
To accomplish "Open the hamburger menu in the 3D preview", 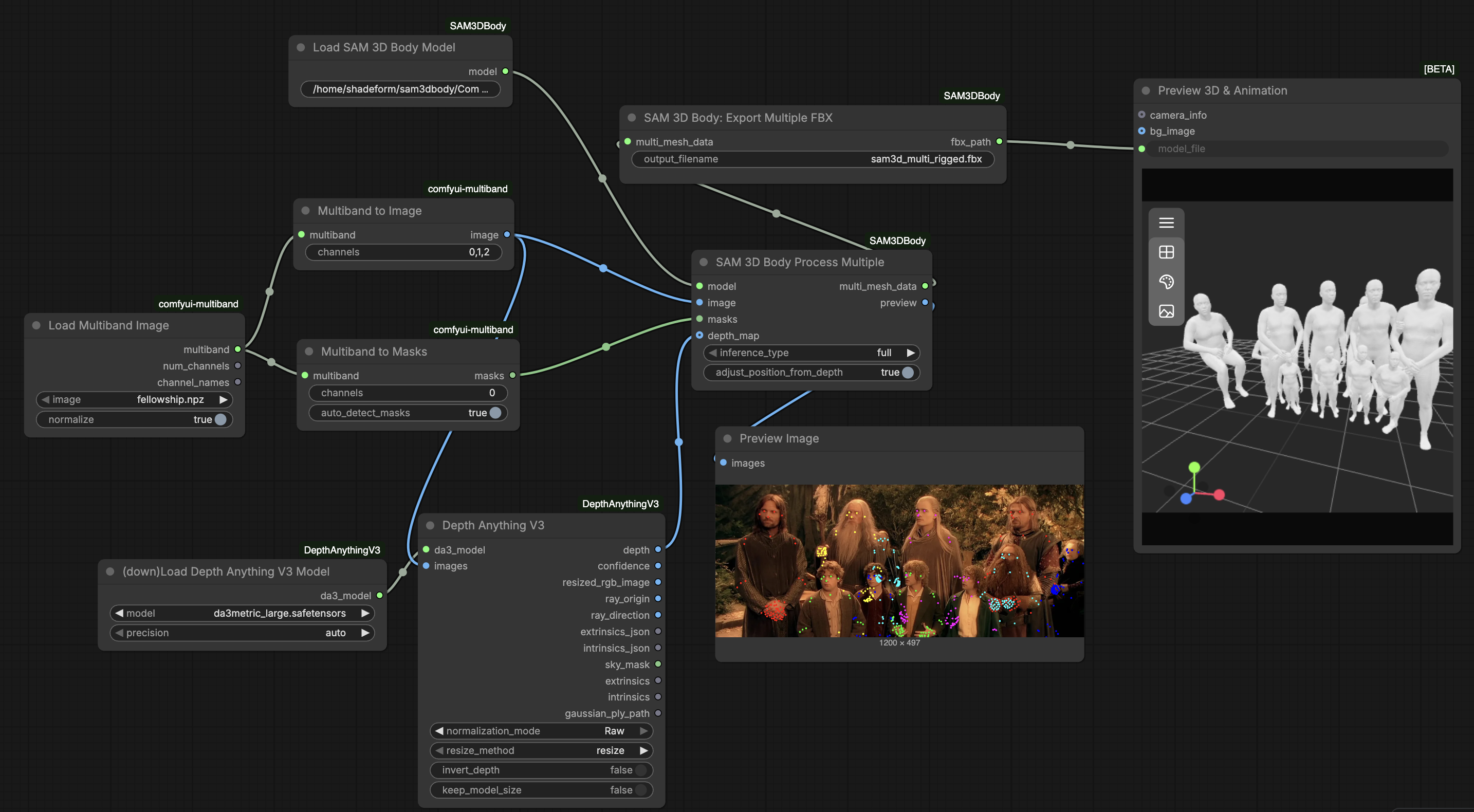I will click(x=1166, y=223).
